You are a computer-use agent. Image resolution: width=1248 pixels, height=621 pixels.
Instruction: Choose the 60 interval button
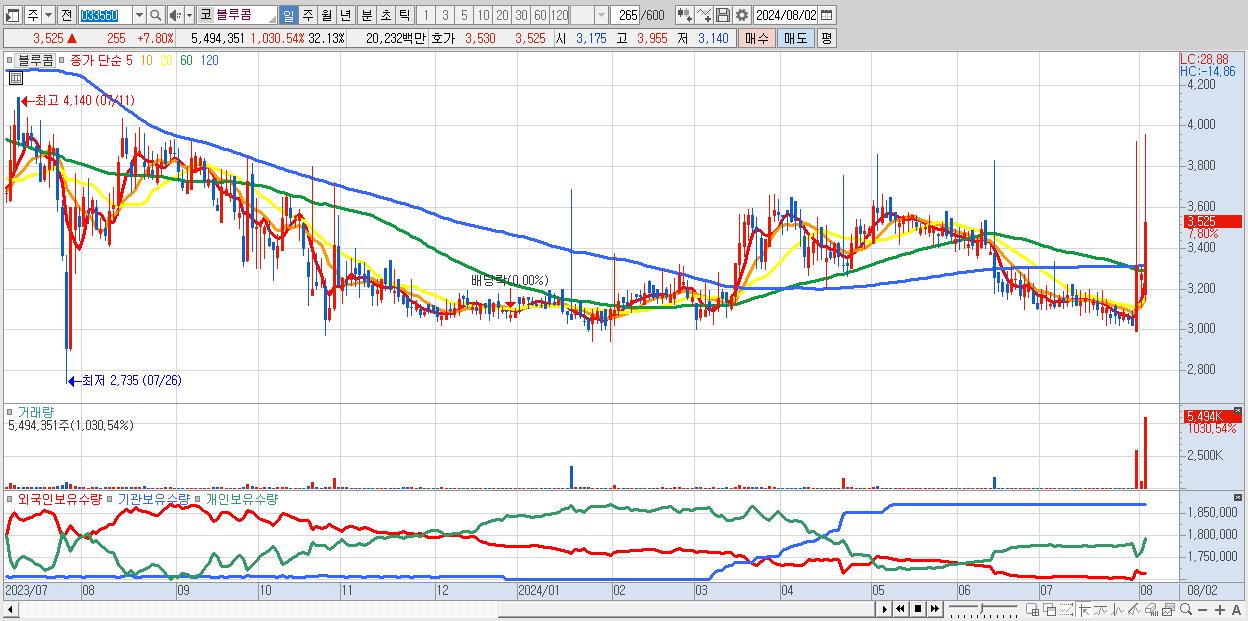point(540,15)
